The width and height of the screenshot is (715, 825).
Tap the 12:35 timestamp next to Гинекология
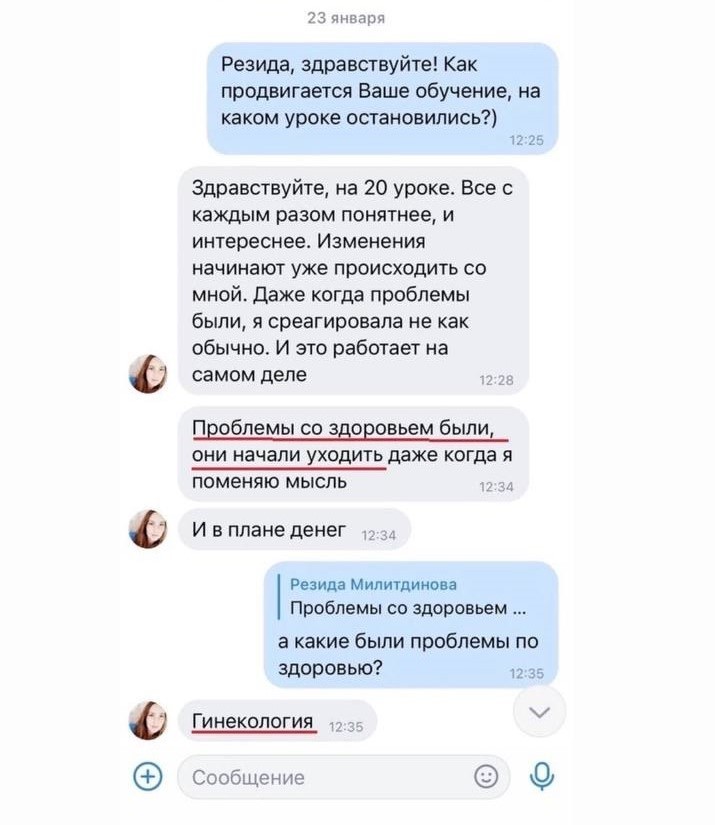coord(346,727)
